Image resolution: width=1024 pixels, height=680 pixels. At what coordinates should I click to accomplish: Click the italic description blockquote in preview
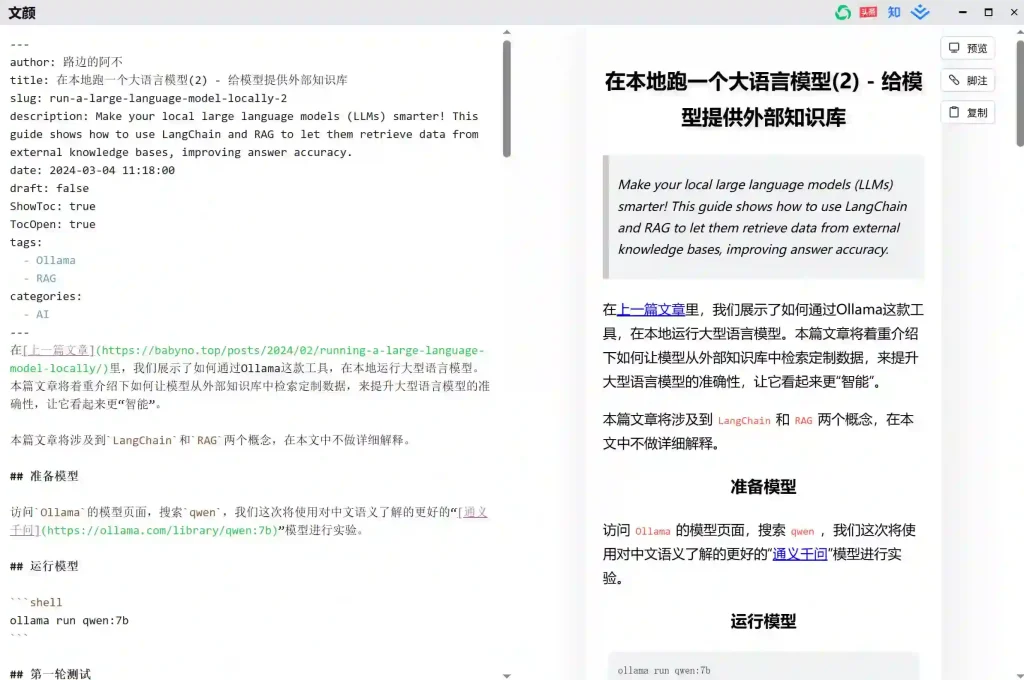point(763,217)
